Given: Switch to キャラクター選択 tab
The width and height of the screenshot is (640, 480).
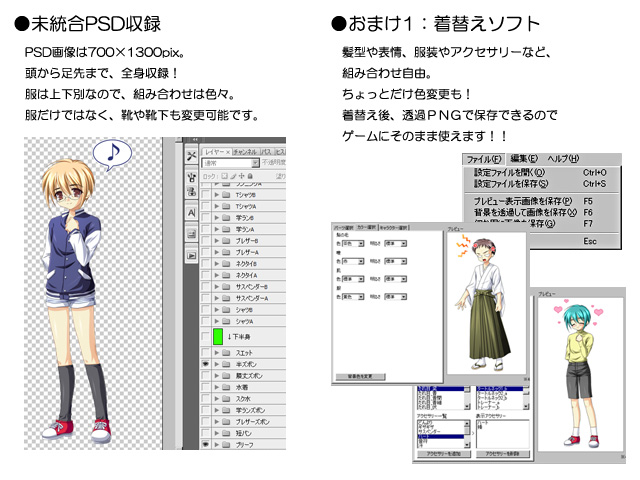Looking at the screenshot, I should pyautogui.click(x=394, y=227).
